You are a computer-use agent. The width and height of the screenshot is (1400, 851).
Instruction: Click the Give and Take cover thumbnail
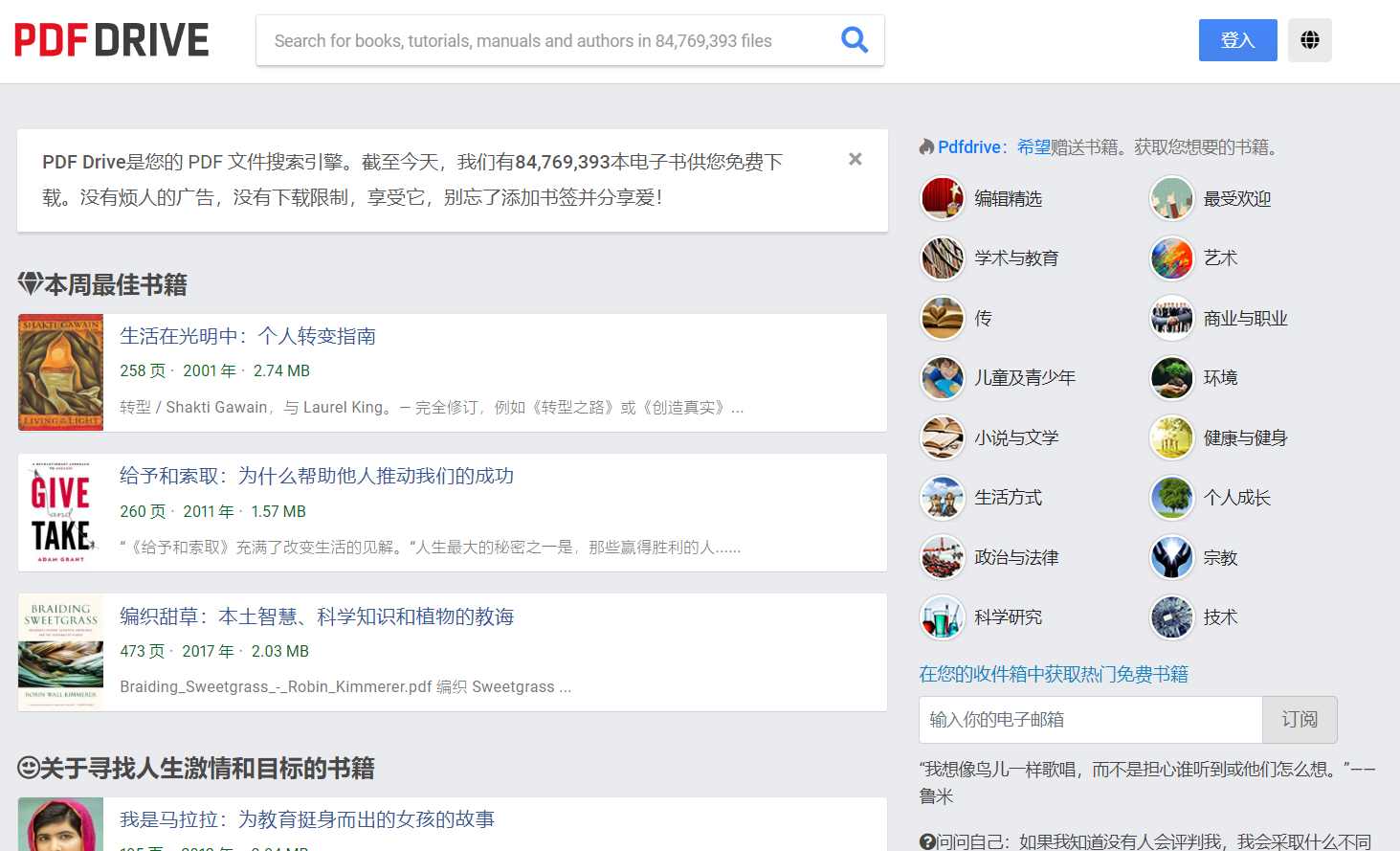tap(61, 513)
